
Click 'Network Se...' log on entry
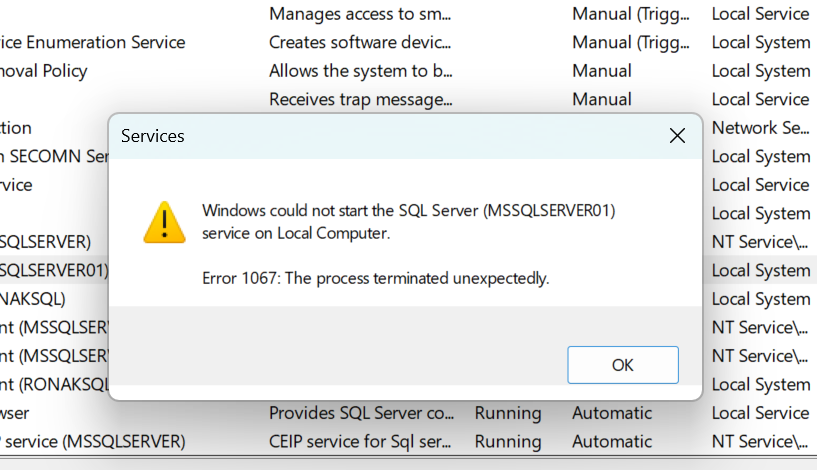(760, 128)
